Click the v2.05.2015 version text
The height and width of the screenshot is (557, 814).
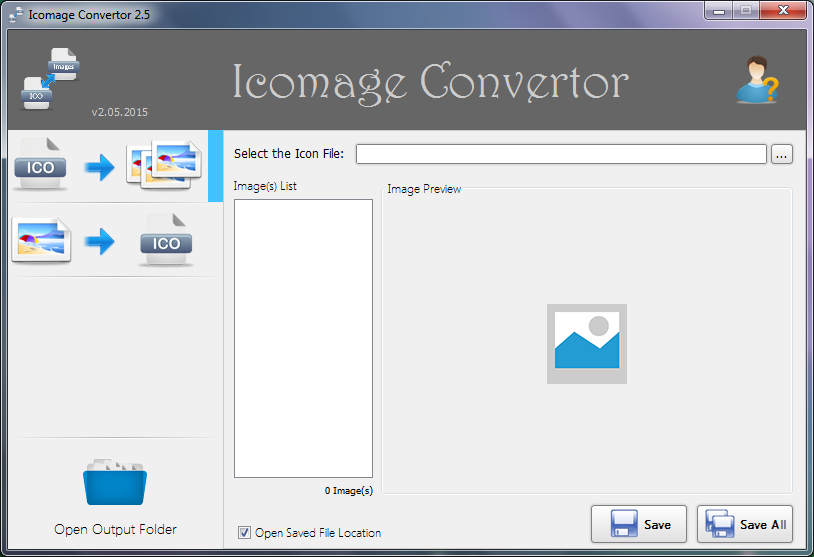click(120, 112)
